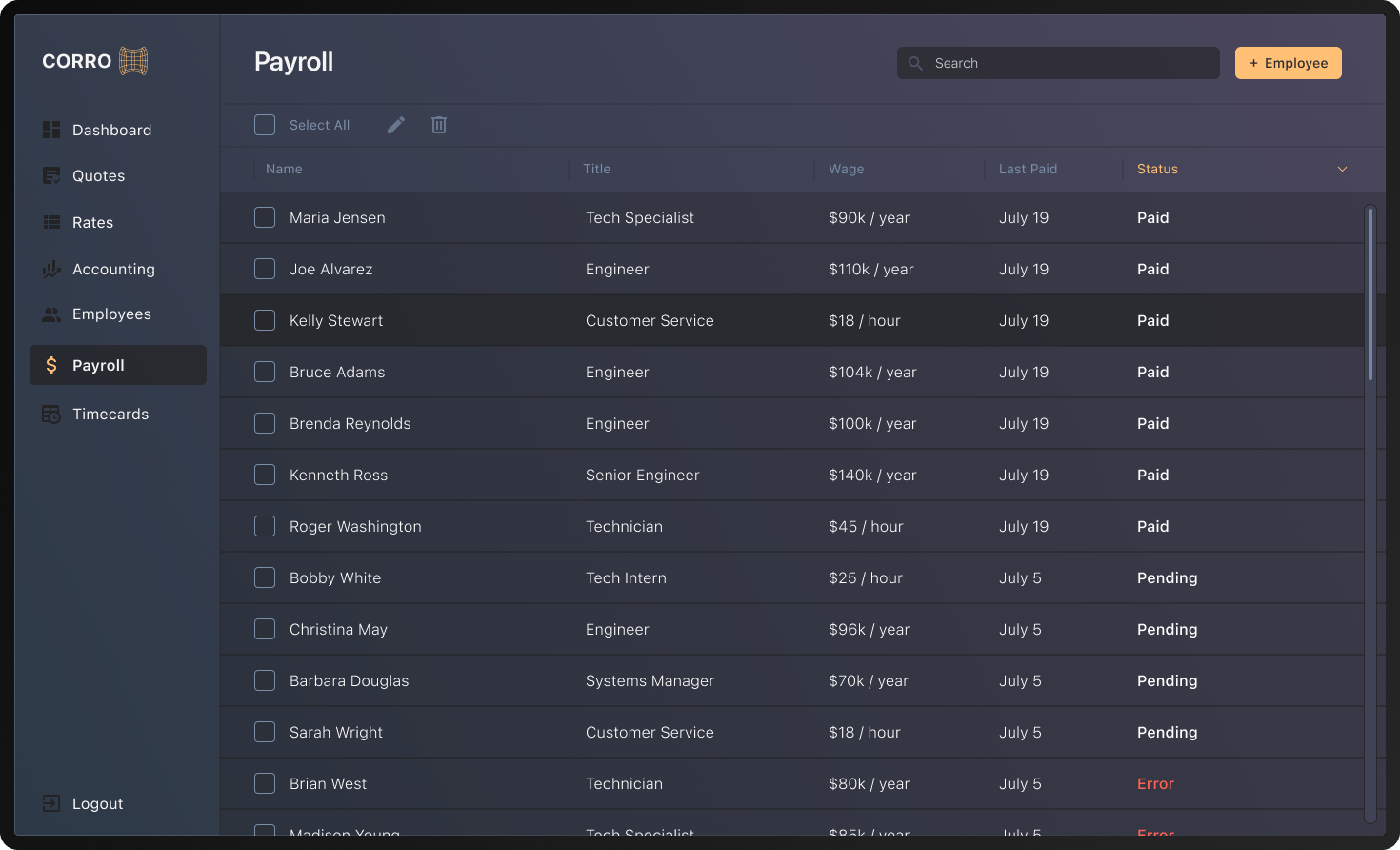Click Roger Washington's name

[x=355, y=526]
